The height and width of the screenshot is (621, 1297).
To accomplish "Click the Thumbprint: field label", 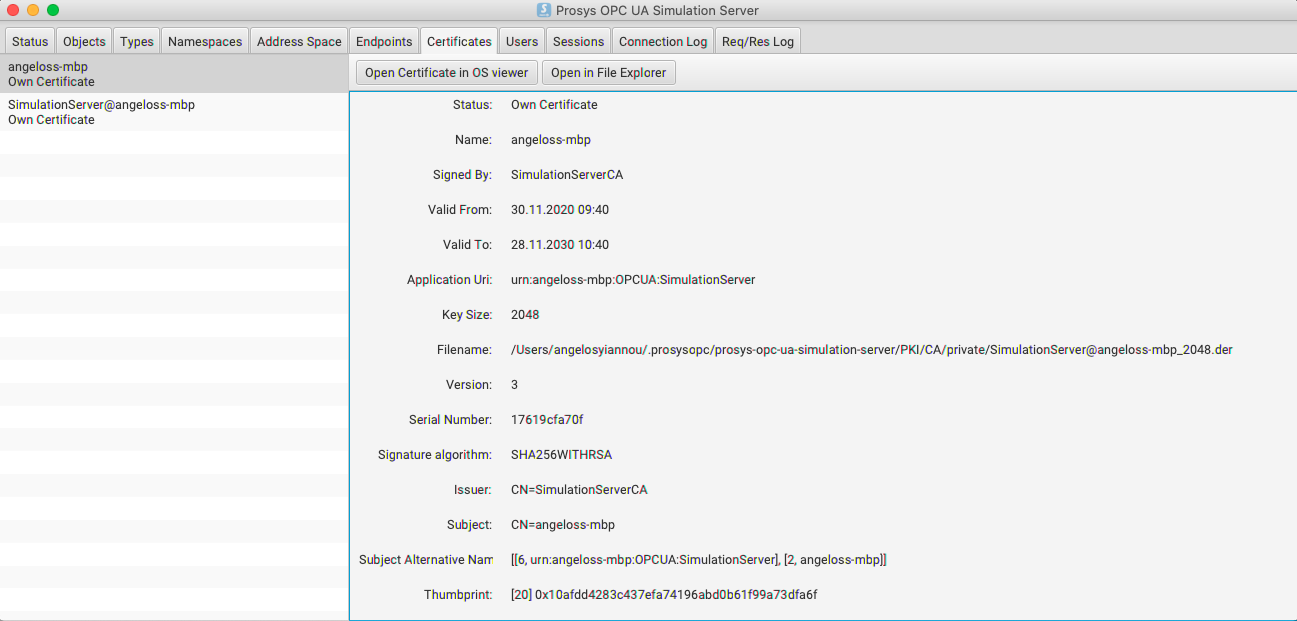I will click(x=458, y=594).
